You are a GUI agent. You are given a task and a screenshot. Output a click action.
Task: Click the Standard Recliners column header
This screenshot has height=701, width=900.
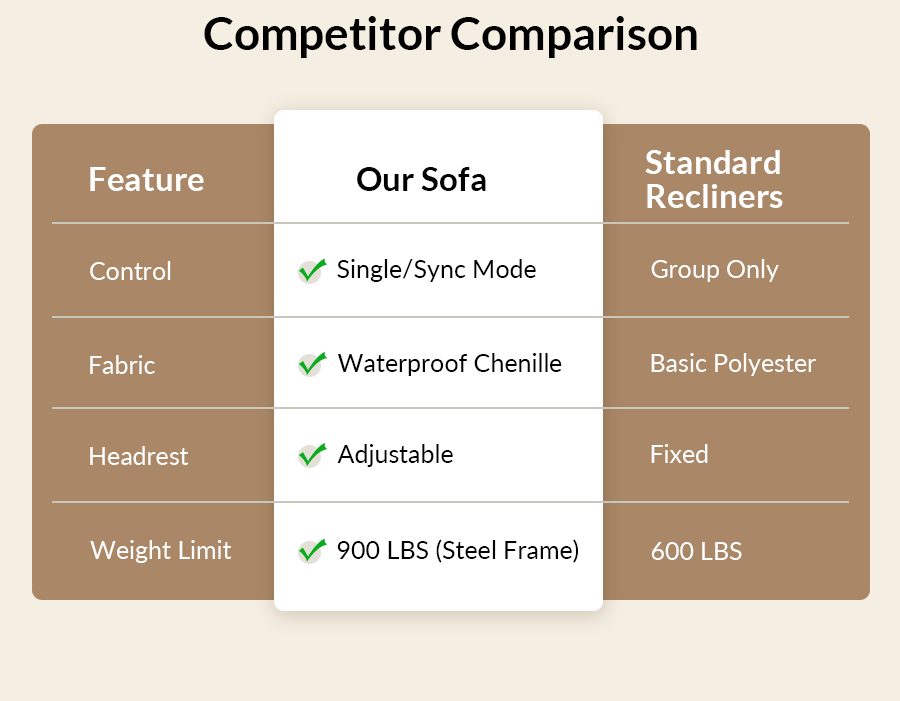[713, 180]
